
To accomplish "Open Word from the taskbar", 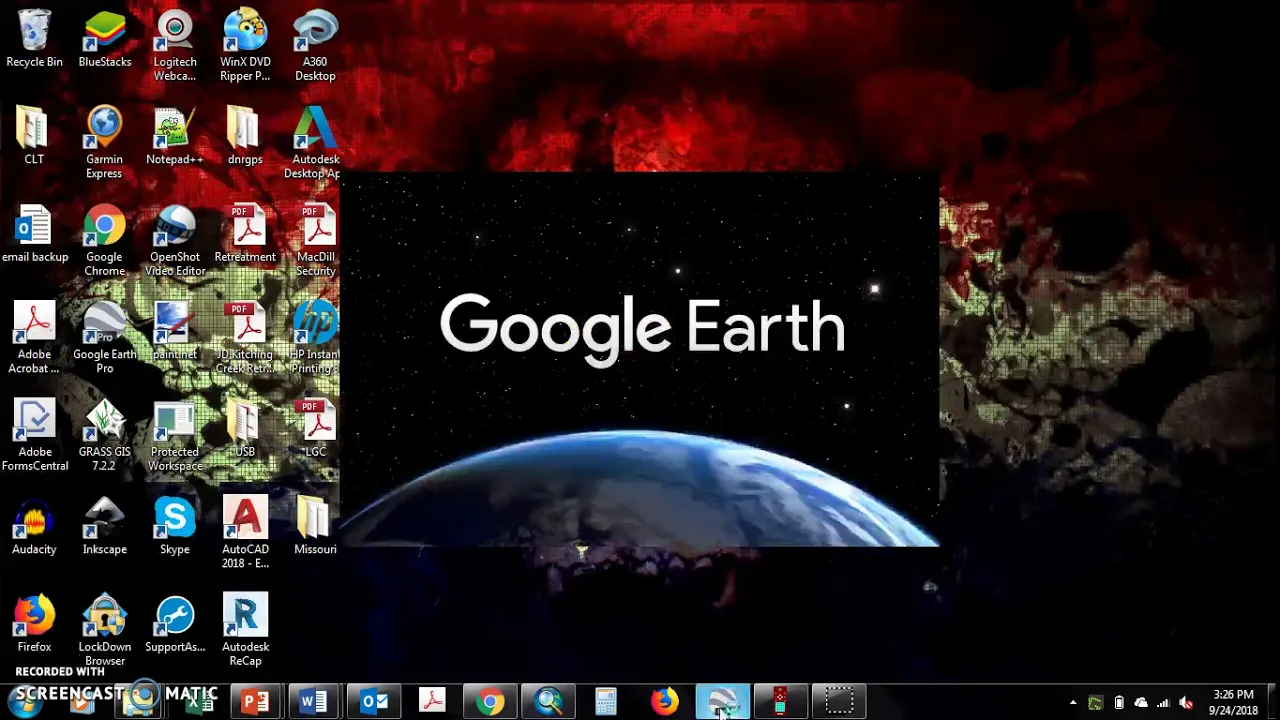I will (x=314, y=701).
